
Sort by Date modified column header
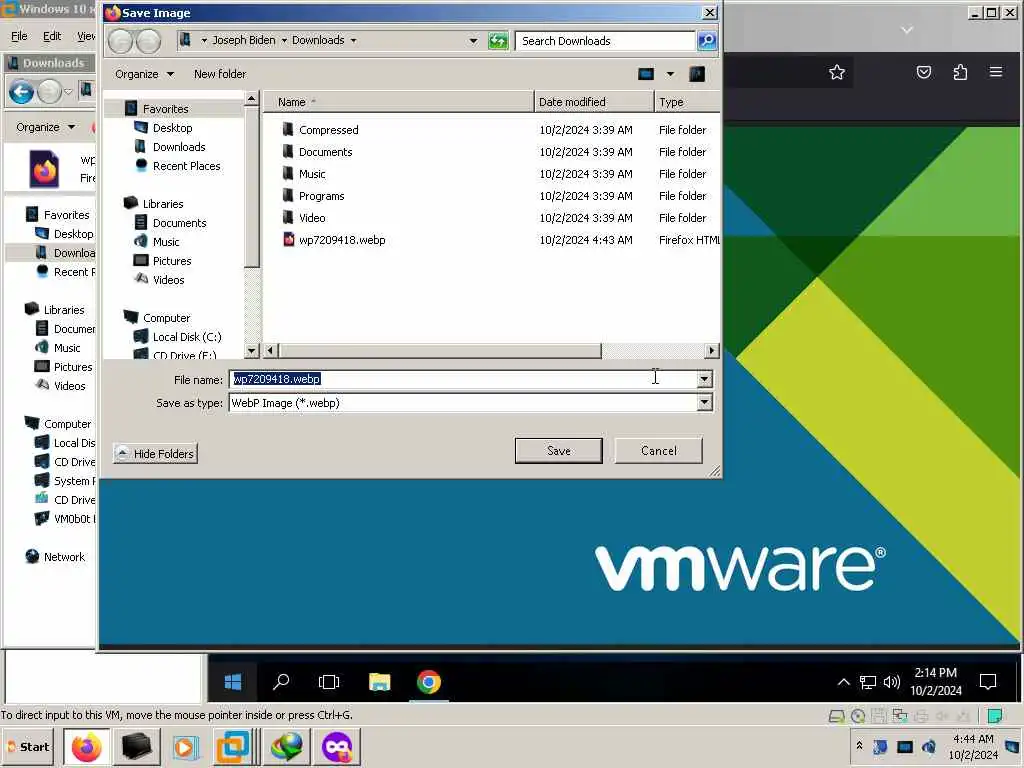(594, 102)
